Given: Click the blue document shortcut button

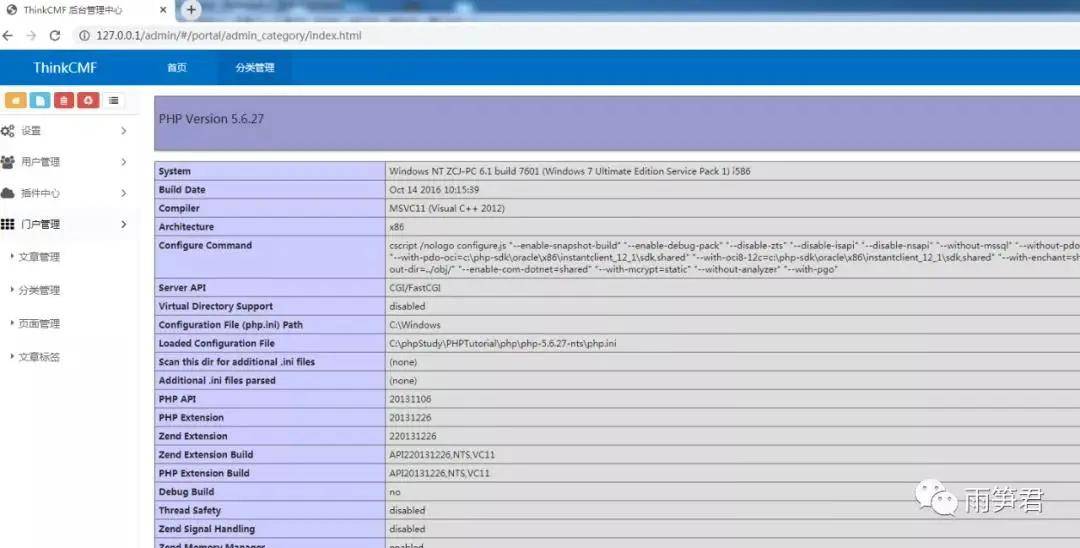Looking at the screenshot, I should (39, 100).
